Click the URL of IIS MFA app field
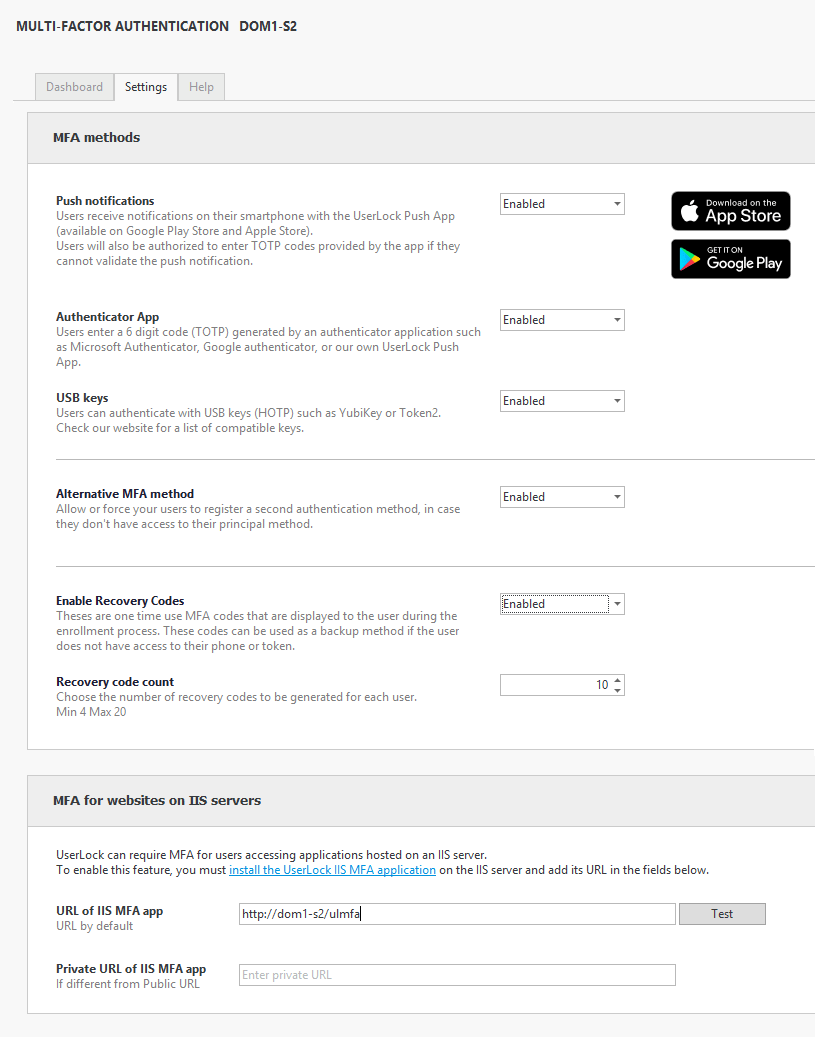Screen dimensions: 815x1037 [457, 914]
